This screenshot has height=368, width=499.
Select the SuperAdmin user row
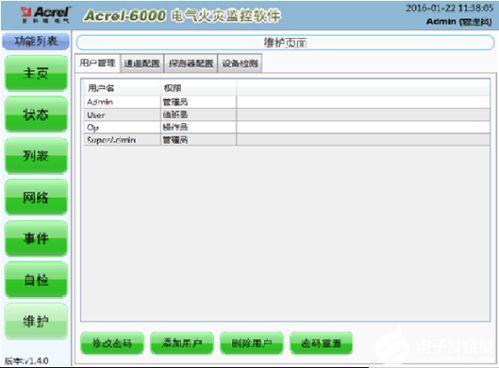[287, 140]
